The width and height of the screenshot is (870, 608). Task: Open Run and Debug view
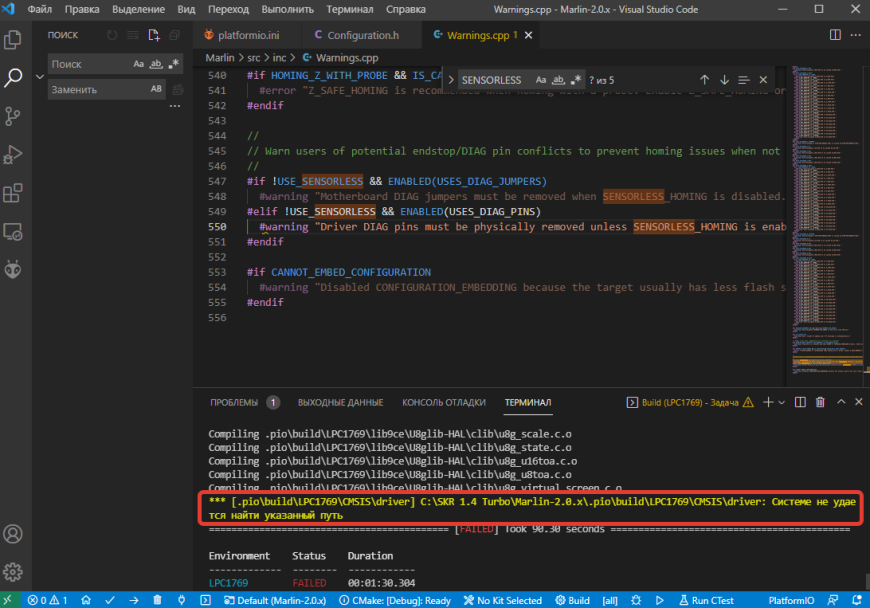click(14, 155)
